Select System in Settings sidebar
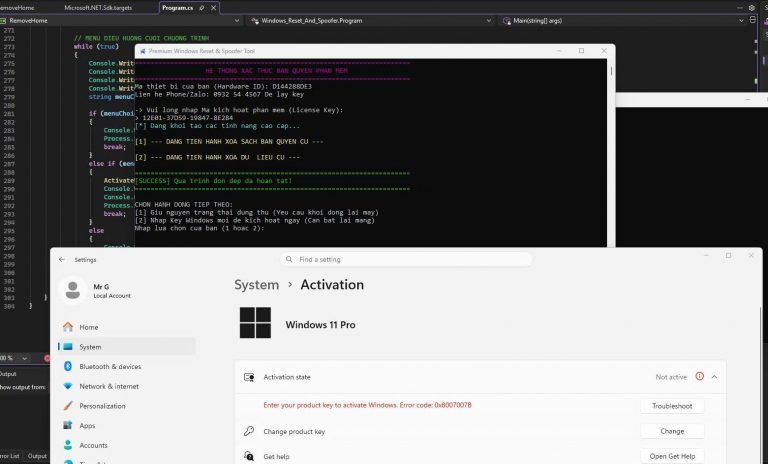The width and height of the screenshot is (768, 464). tap(127, 346)
